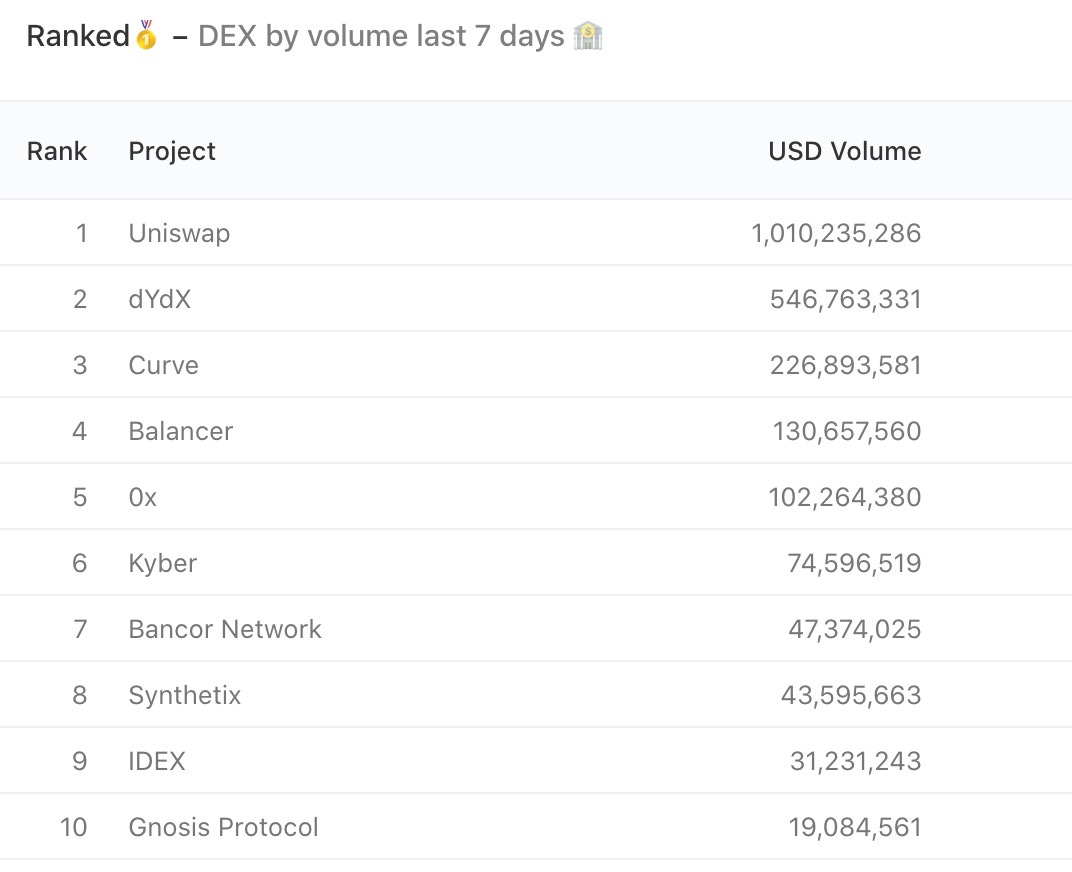1072x872 pixels.
Task: Click volume value 47,374,025
Action: (x=855, y=629)
